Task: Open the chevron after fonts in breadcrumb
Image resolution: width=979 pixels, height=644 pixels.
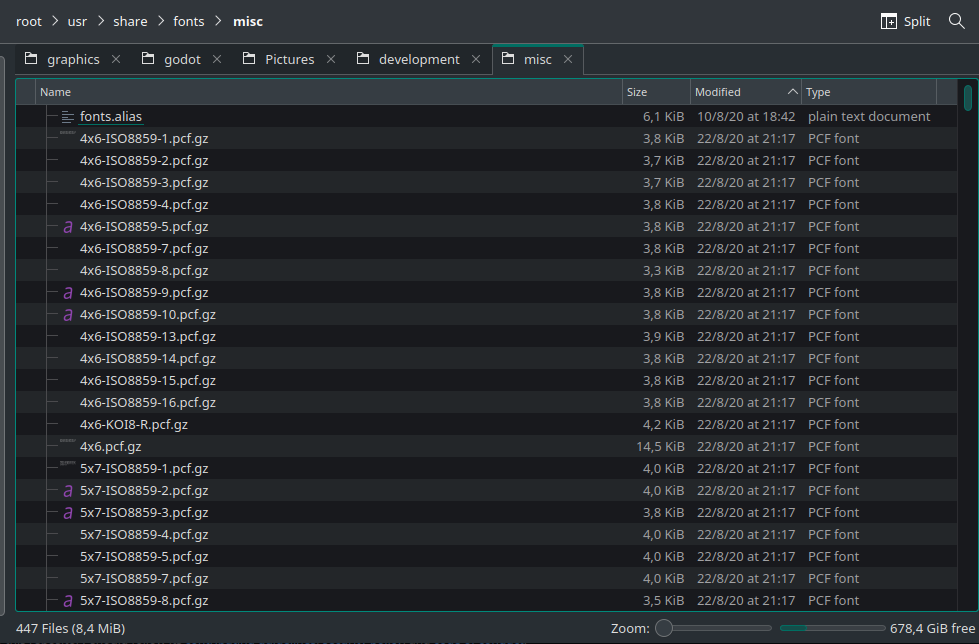Action: (218, 21)
